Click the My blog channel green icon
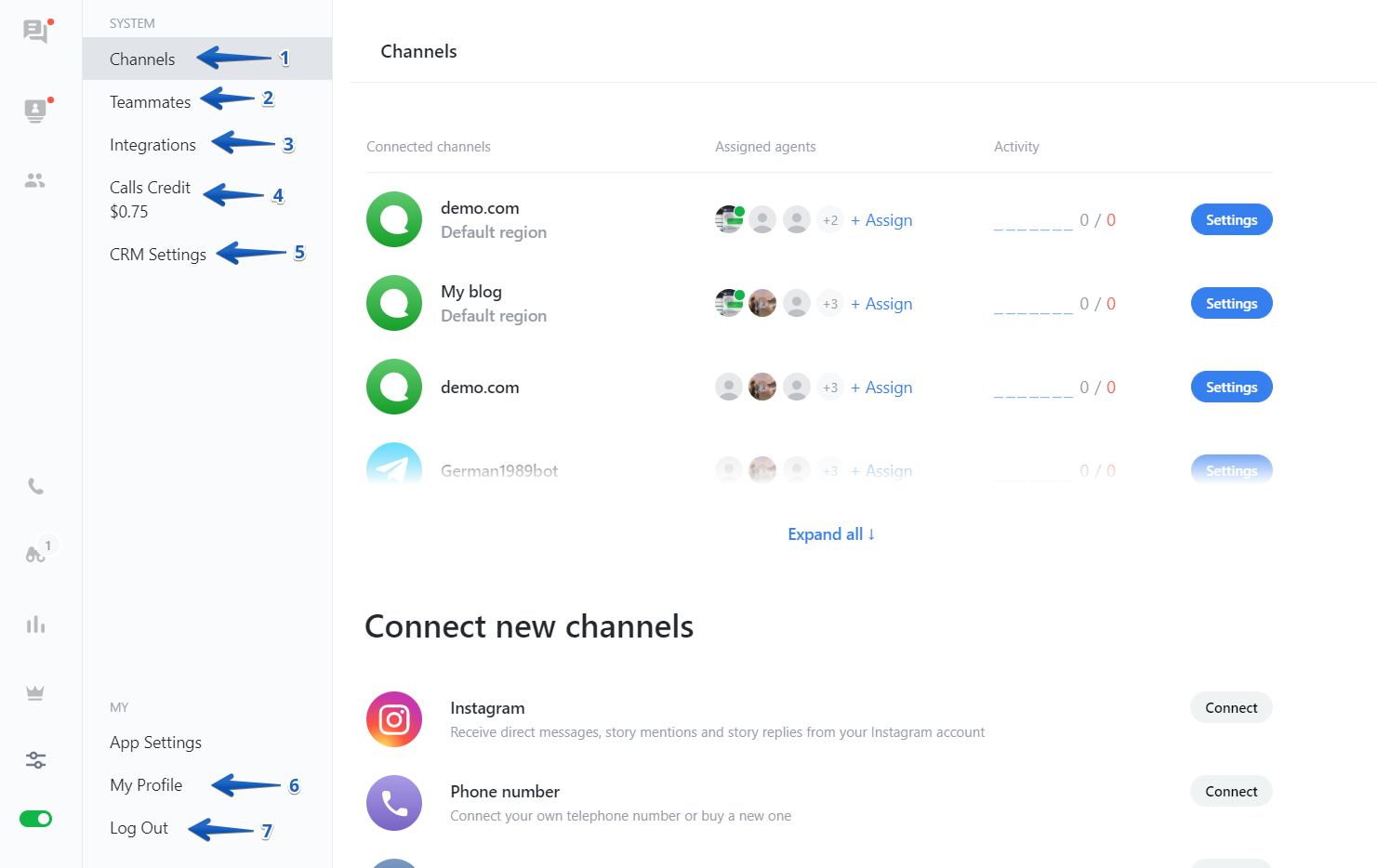The height and width of the screenshot is (868, 1377). pos(394,303)
